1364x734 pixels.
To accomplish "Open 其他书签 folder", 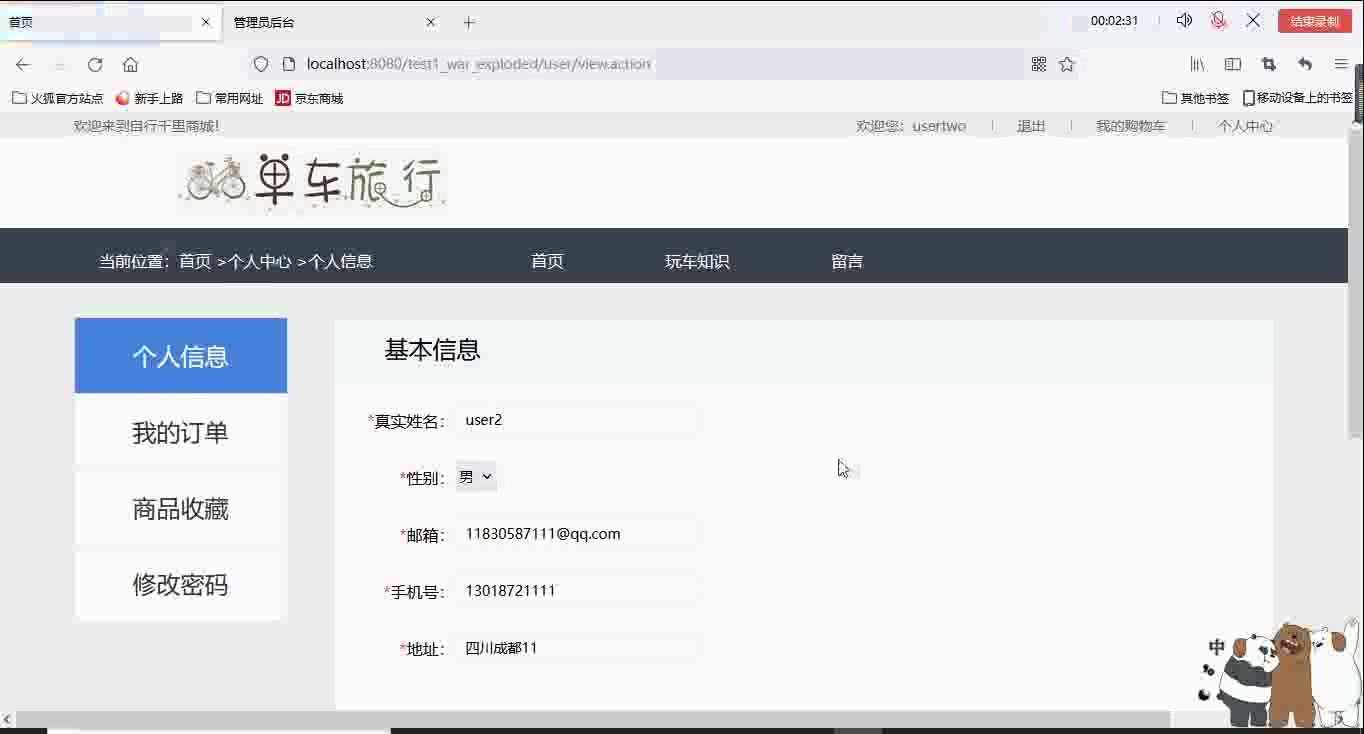I will 1196,98.
